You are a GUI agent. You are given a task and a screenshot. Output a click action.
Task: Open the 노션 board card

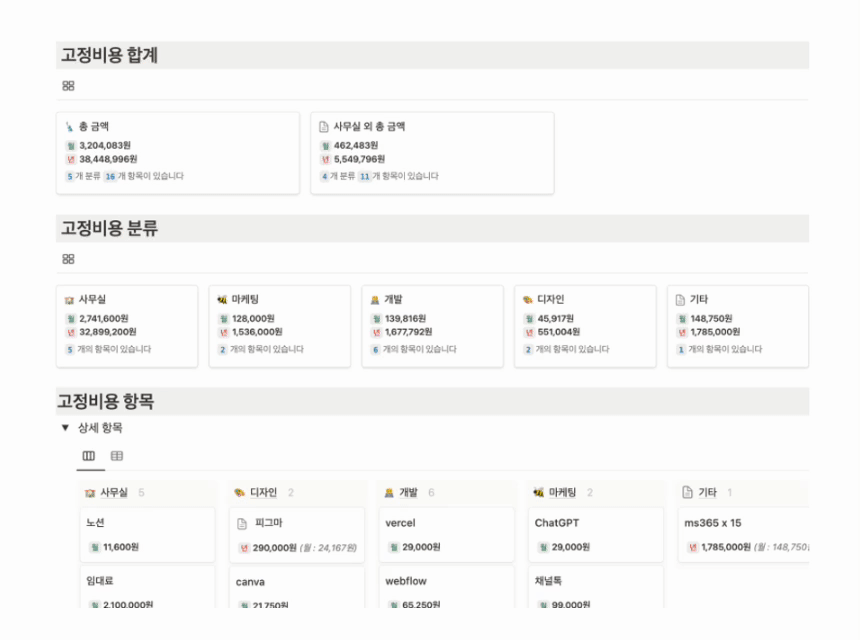coord(148,534)
